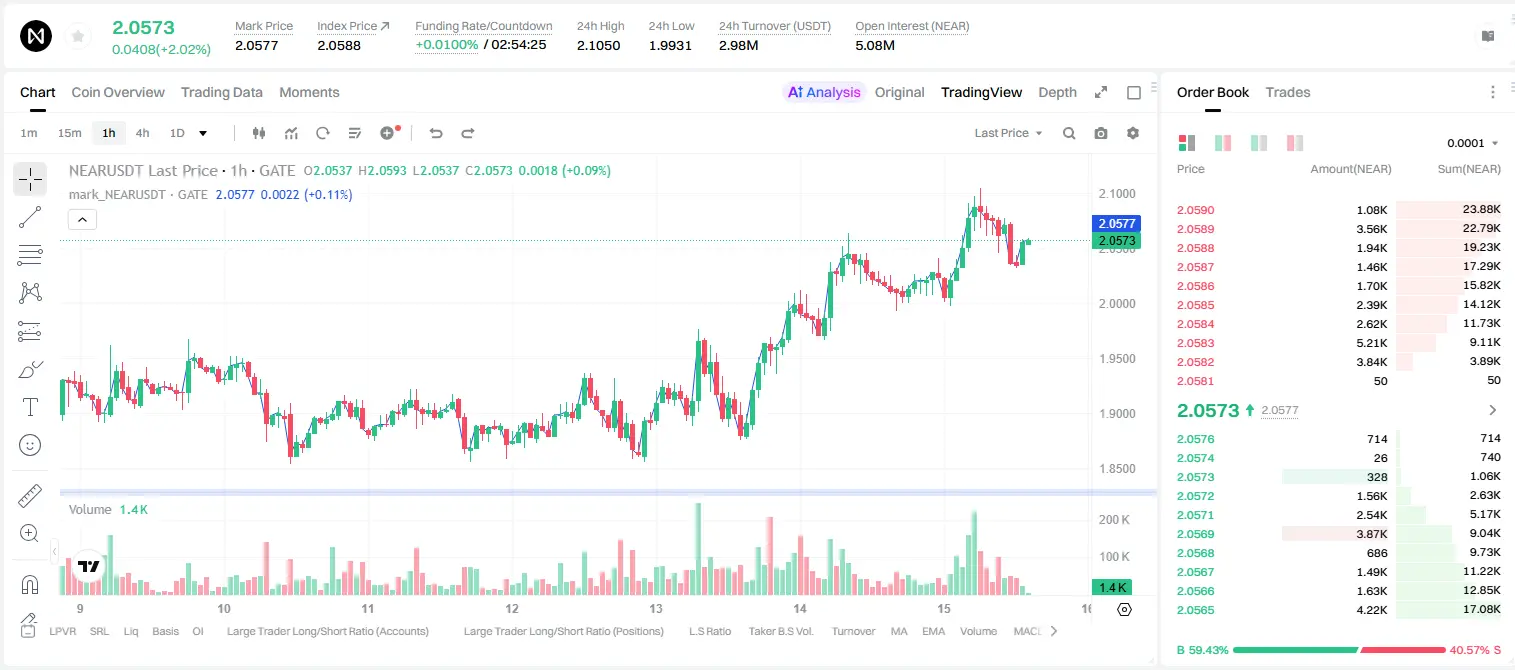Select the trend line drawing tool
The width and height of the screenshot is (1515, 670).
tap(30, 217)
